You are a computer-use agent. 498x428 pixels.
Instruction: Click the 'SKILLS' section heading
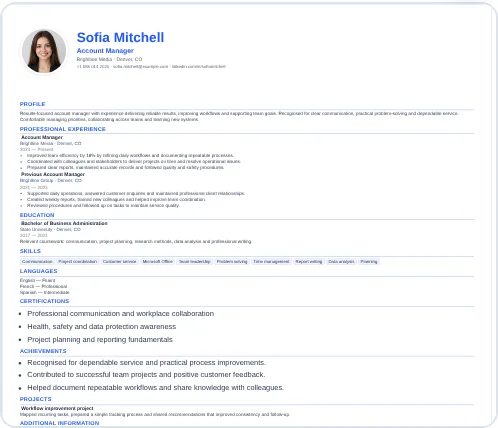[x=30, y=251]
